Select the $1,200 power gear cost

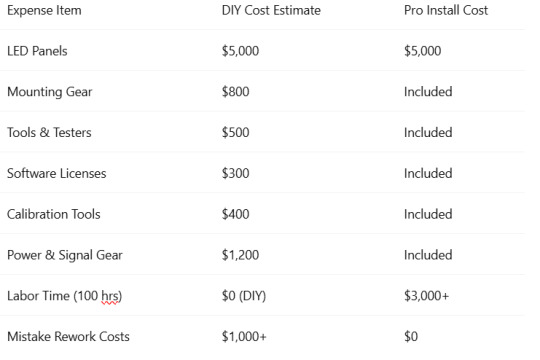click(x=240, y=255)
